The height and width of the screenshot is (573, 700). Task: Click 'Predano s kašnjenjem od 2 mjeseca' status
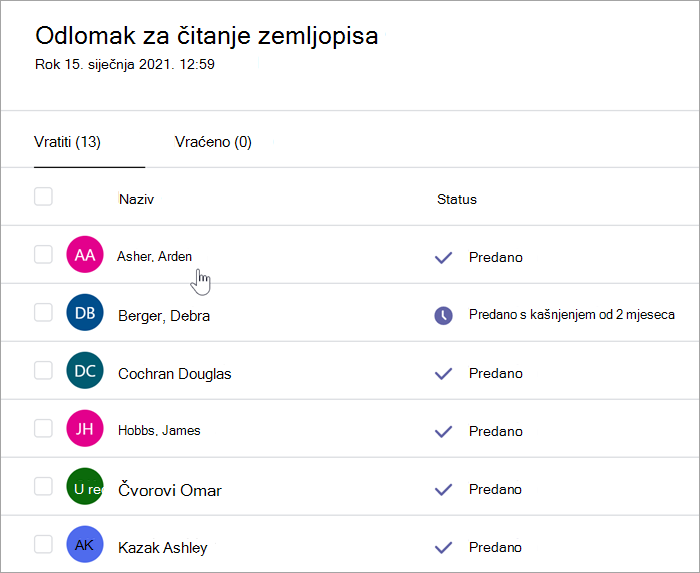coord(571,315)
